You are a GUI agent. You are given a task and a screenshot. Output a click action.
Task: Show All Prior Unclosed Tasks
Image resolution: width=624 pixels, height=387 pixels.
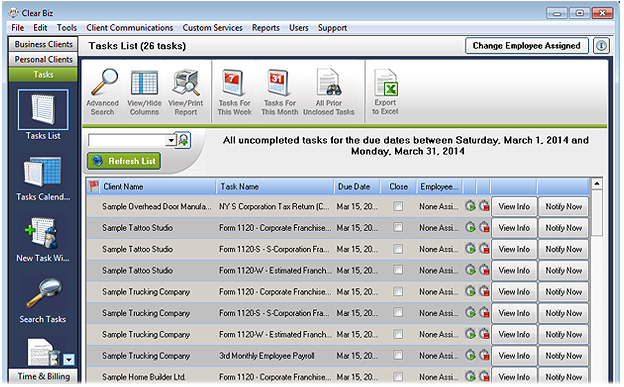(329, 92)
